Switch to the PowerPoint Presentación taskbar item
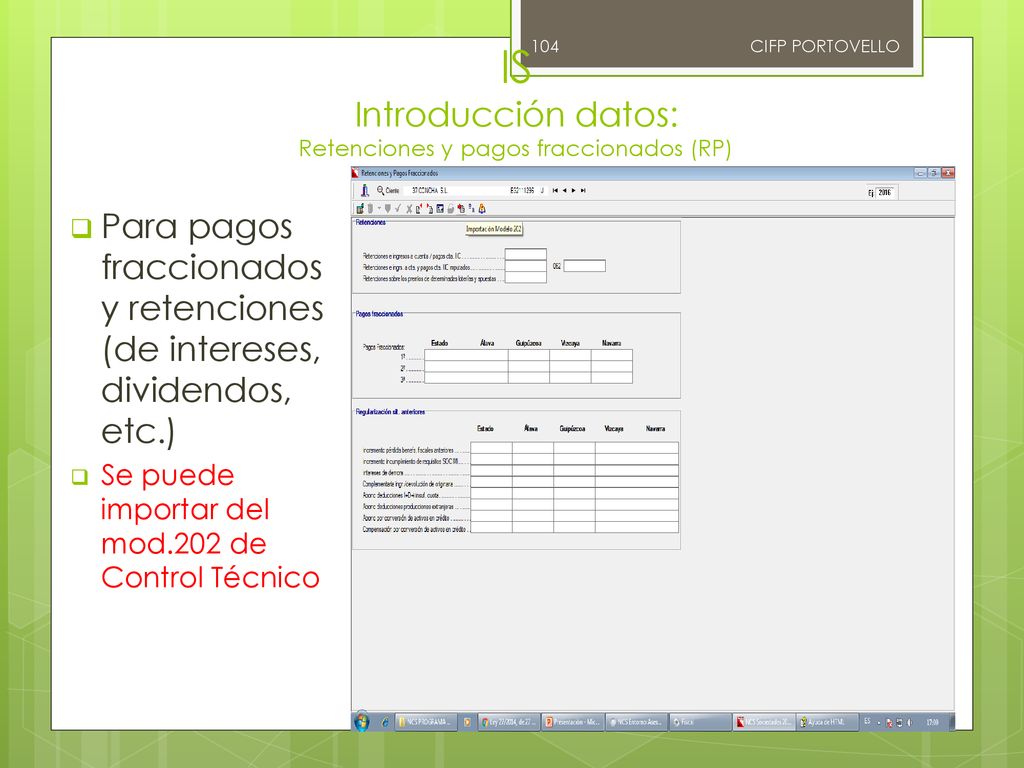The image size is (1024, 768). (573, 722)
